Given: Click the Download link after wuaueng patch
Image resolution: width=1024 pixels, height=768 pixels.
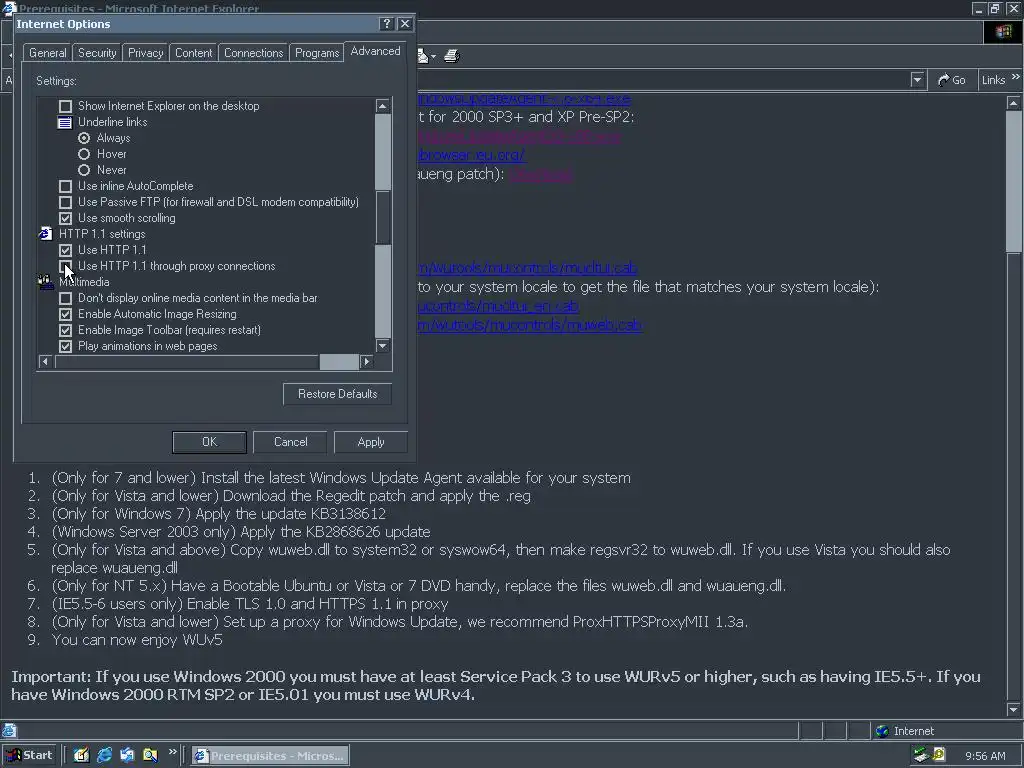Looking at the screenshot, I should pyautogui.click(x=541, y=174).
